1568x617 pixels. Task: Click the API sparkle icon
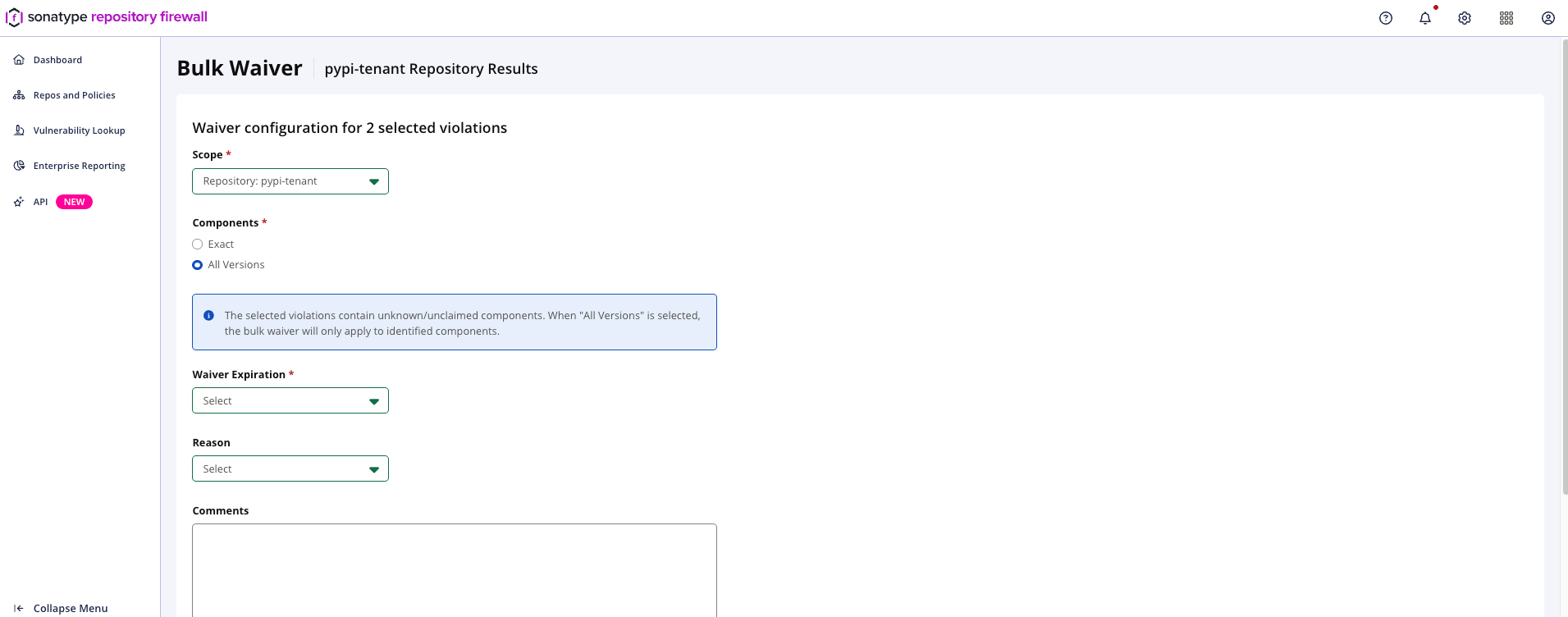pos(19,202)
